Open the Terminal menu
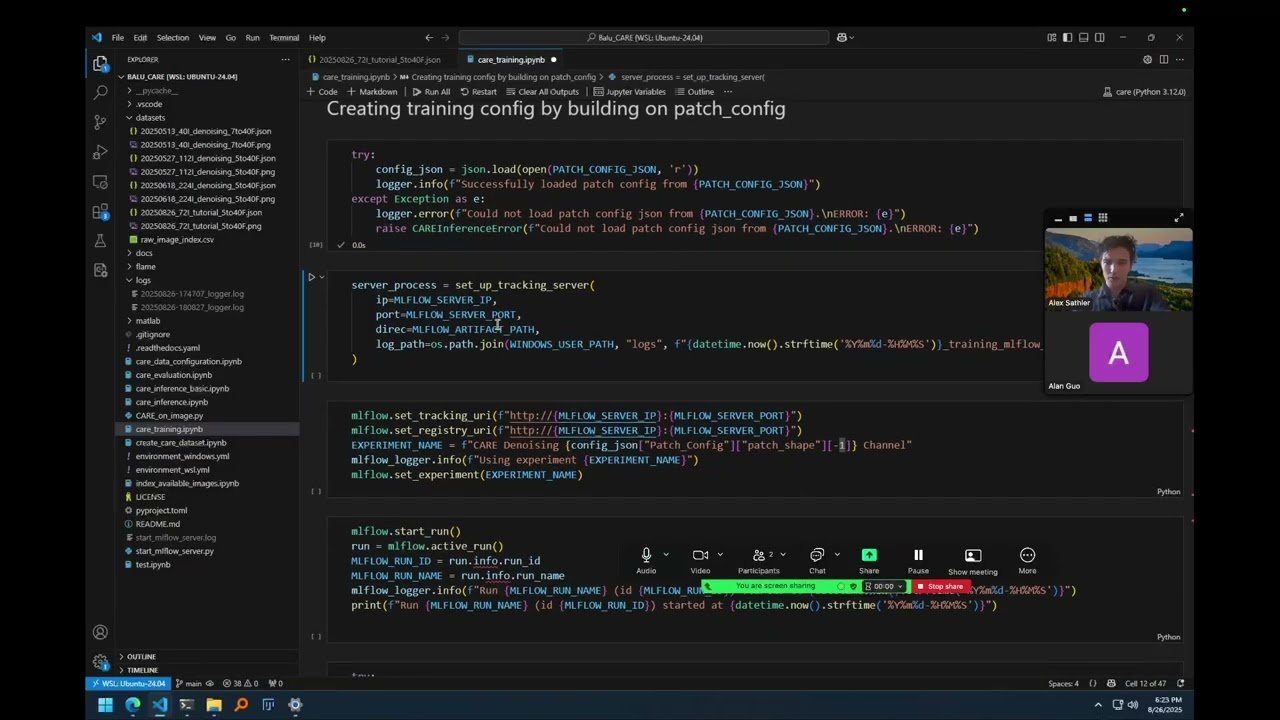Image resolution: width=1280 pixels, height=720 pixels. pos(284,38)
